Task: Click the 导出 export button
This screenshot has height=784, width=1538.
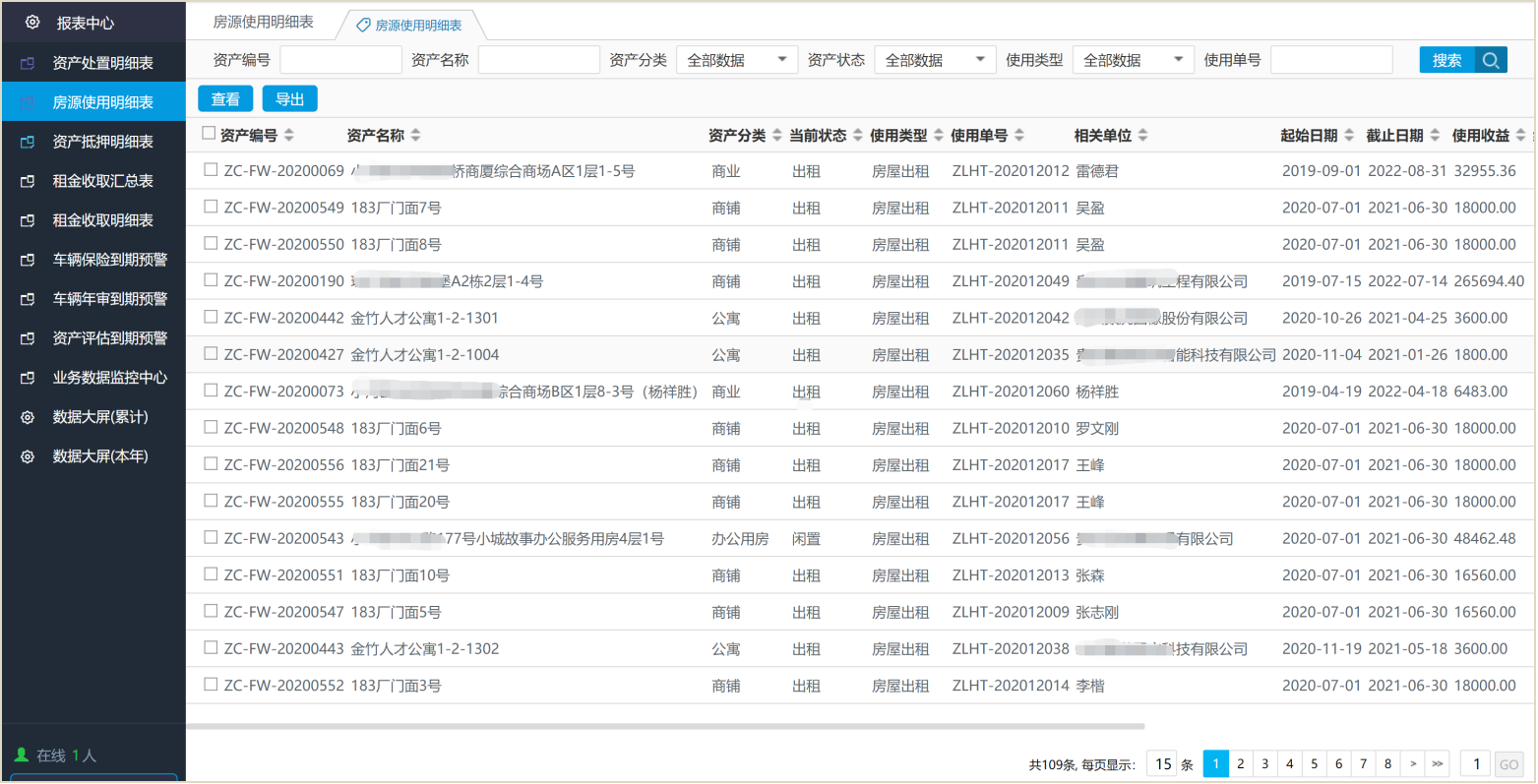Action: tap(289, 99)
